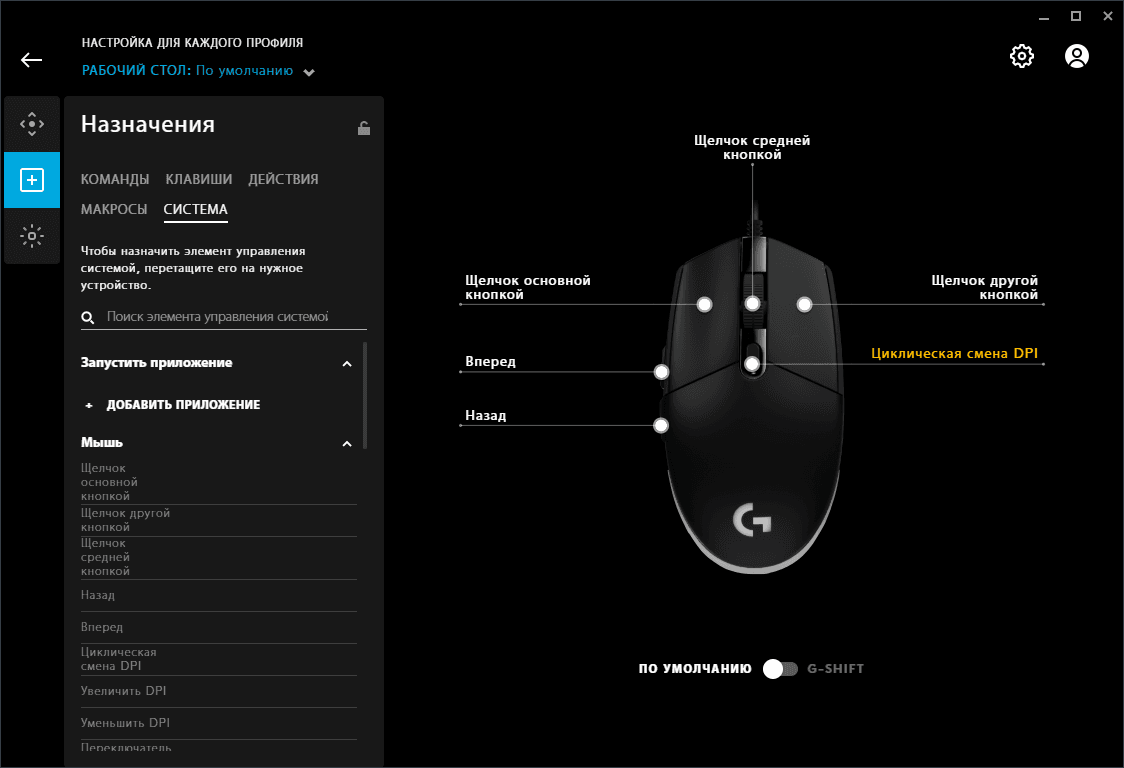Switch to the ДЕЙСТВИЯ tab
The width and height of the screenshot is (1124, 768).
coord(283,179)
